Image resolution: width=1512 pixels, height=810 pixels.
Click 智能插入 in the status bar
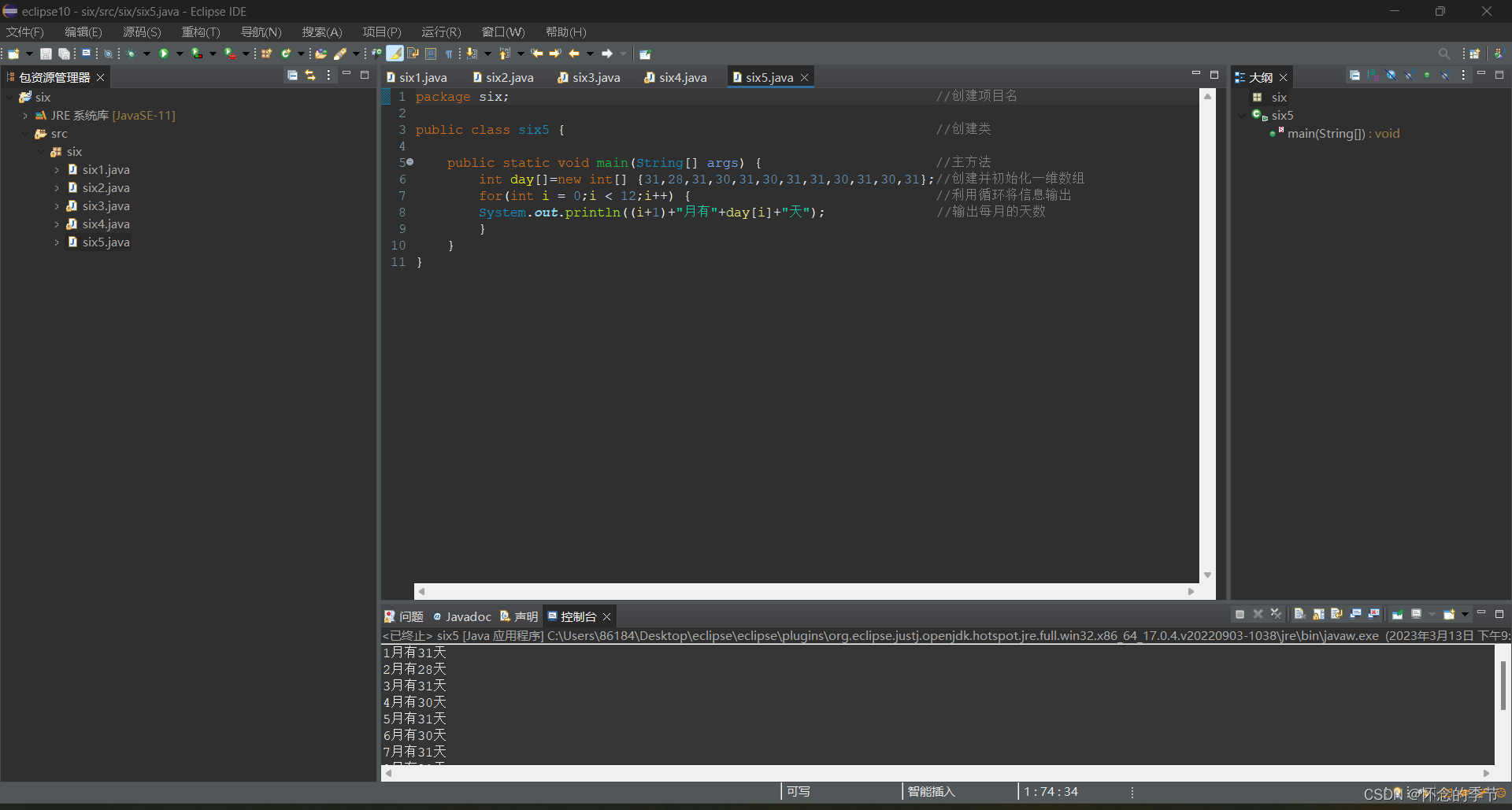[x=932, y=791]
